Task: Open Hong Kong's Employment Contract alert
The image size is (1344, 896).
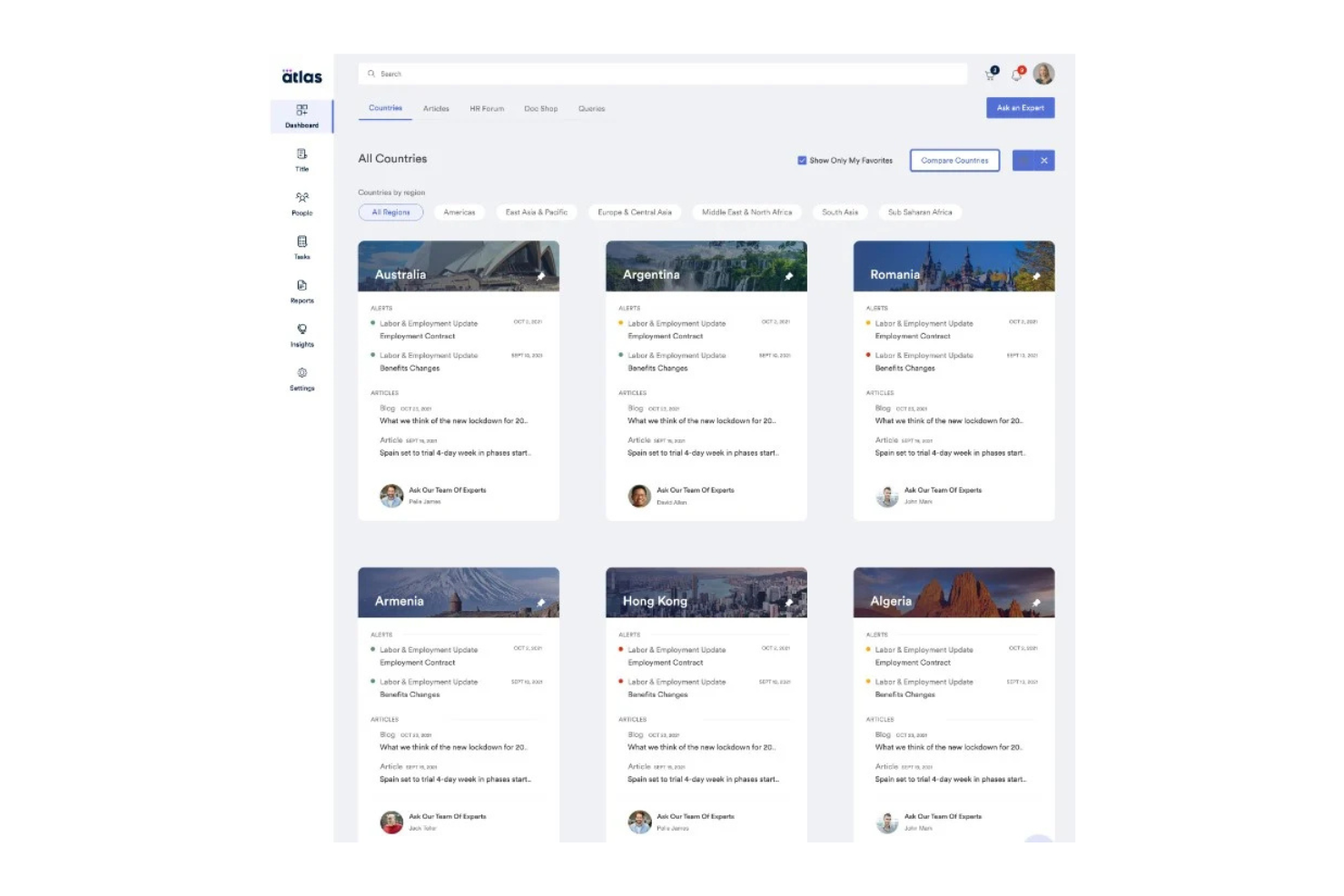Action: coord(665,663)
